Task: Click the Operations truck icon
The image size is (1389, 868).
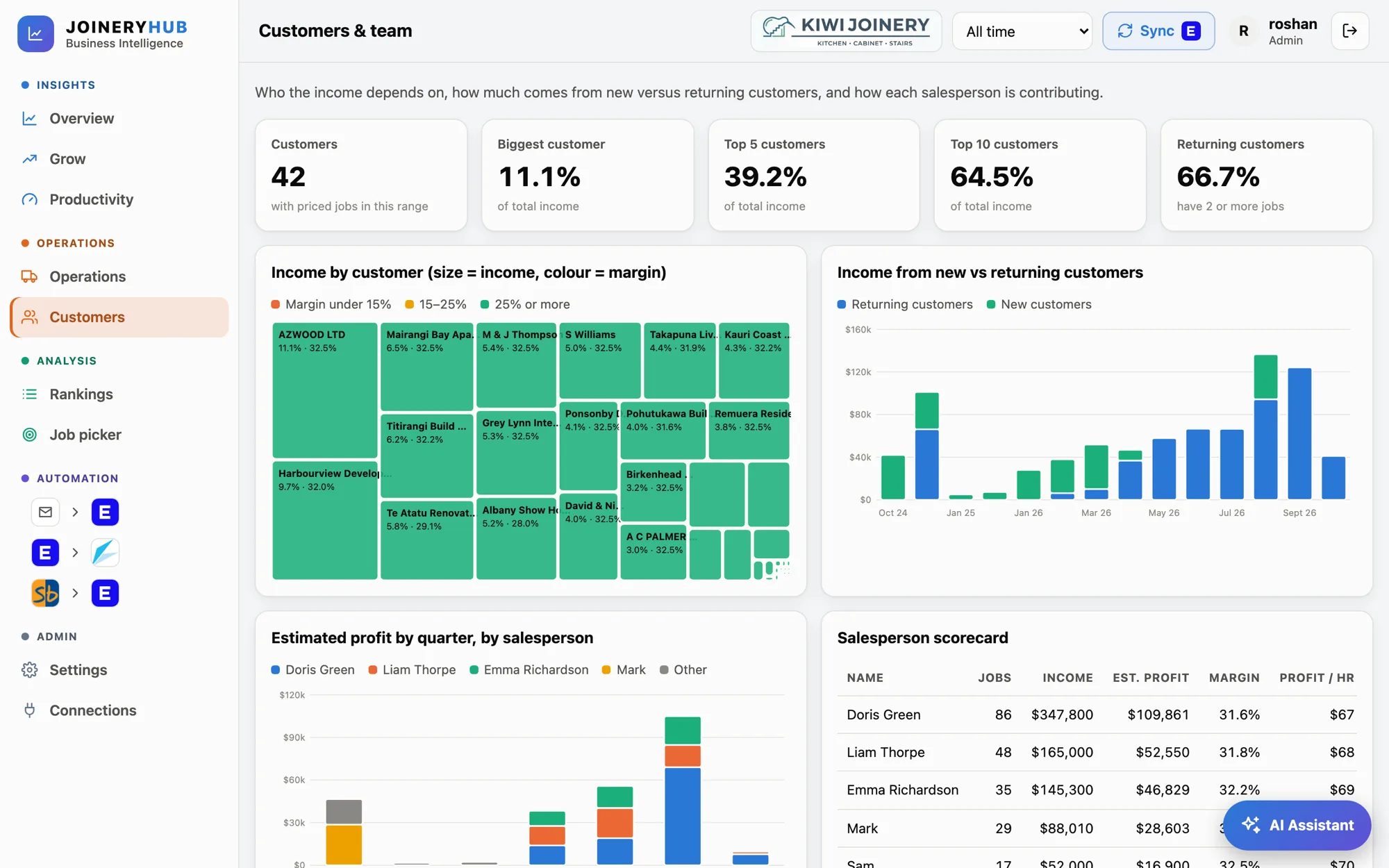Action: pos(29,276)
